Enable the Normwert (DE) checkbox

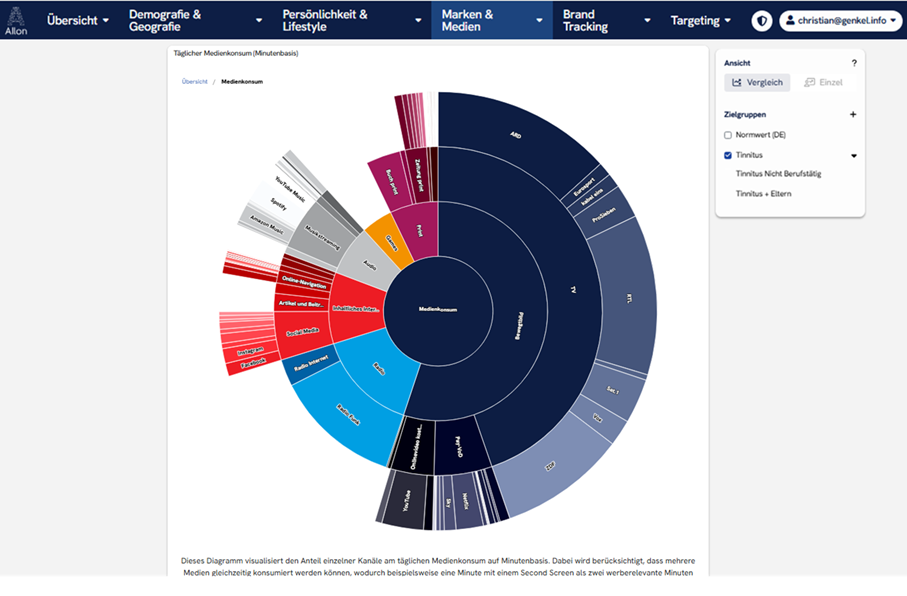728,135
